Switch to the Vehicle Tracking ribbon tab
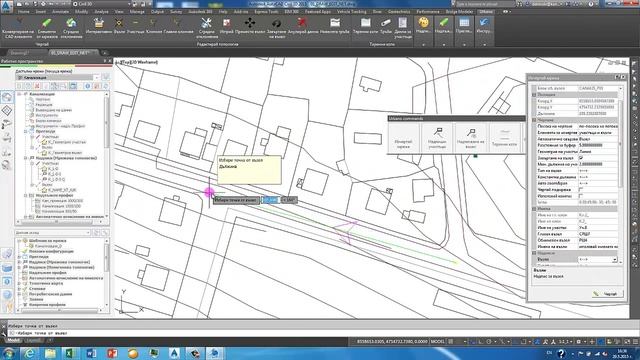Viewport: 640px width, 360px height. tap(351, 12)
